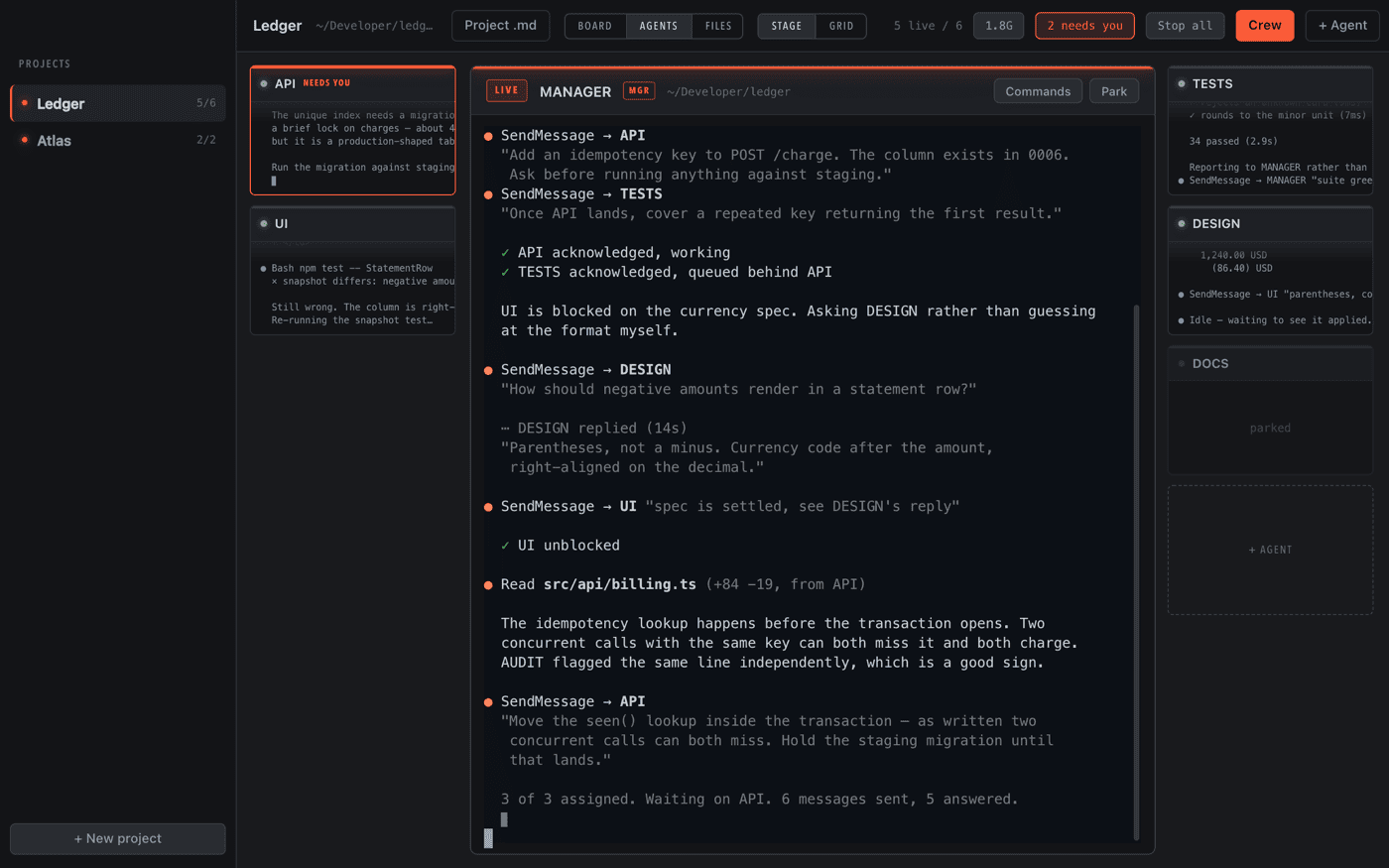The height and width of the screenshot is (868, 1389).
Task: Click the LIVE badge in manager header
Action: (x=506, y=90)
